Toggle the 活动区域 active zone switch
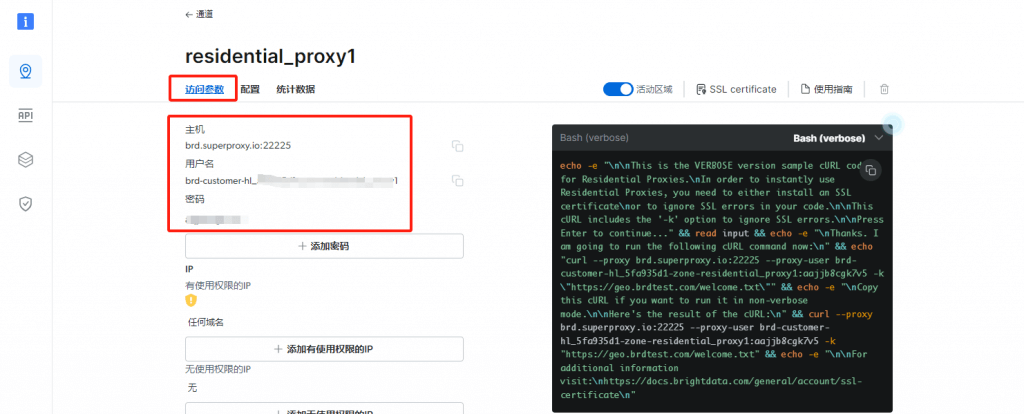1024x414 pixels. (x=618, y=89)
